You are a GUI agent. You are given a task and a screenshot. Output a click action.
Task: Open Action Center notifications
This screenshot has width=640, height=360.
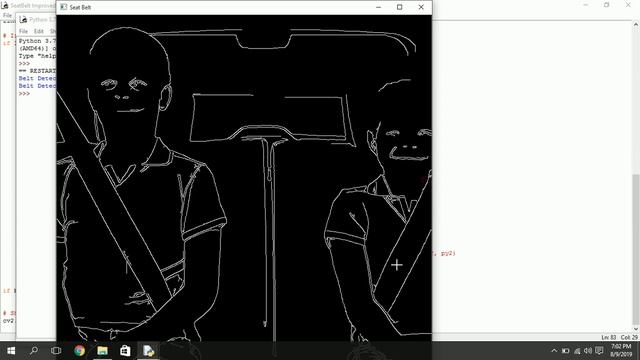pos(599,351)
